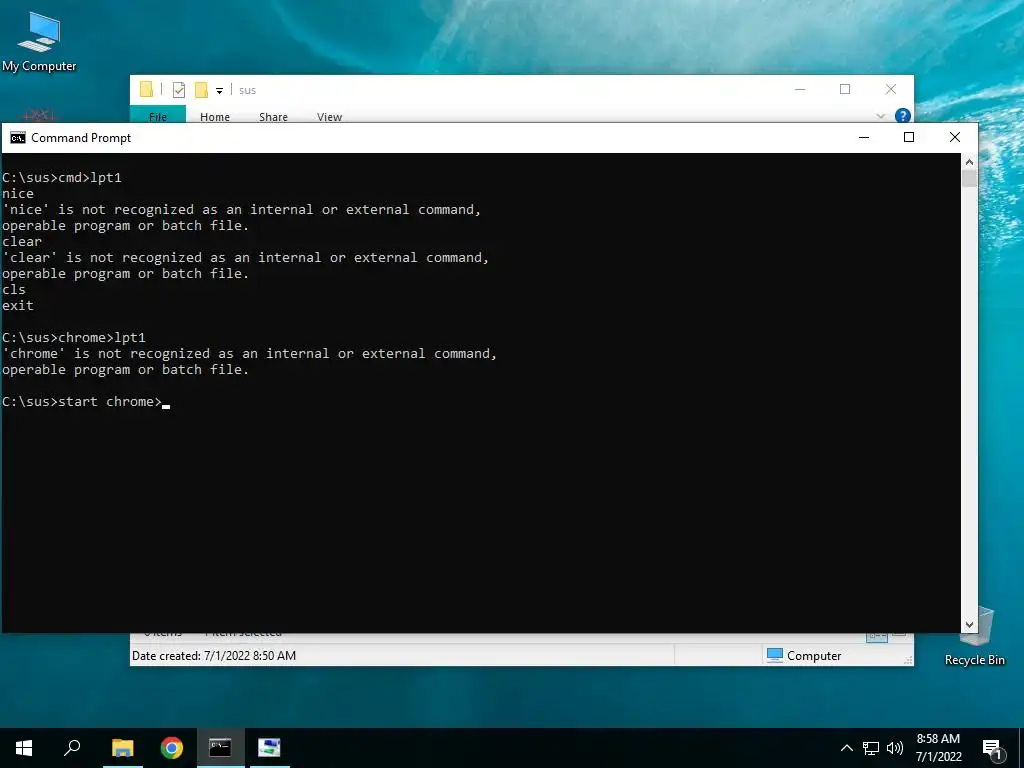Minimize the Command Prompt window

click(864, 137)
